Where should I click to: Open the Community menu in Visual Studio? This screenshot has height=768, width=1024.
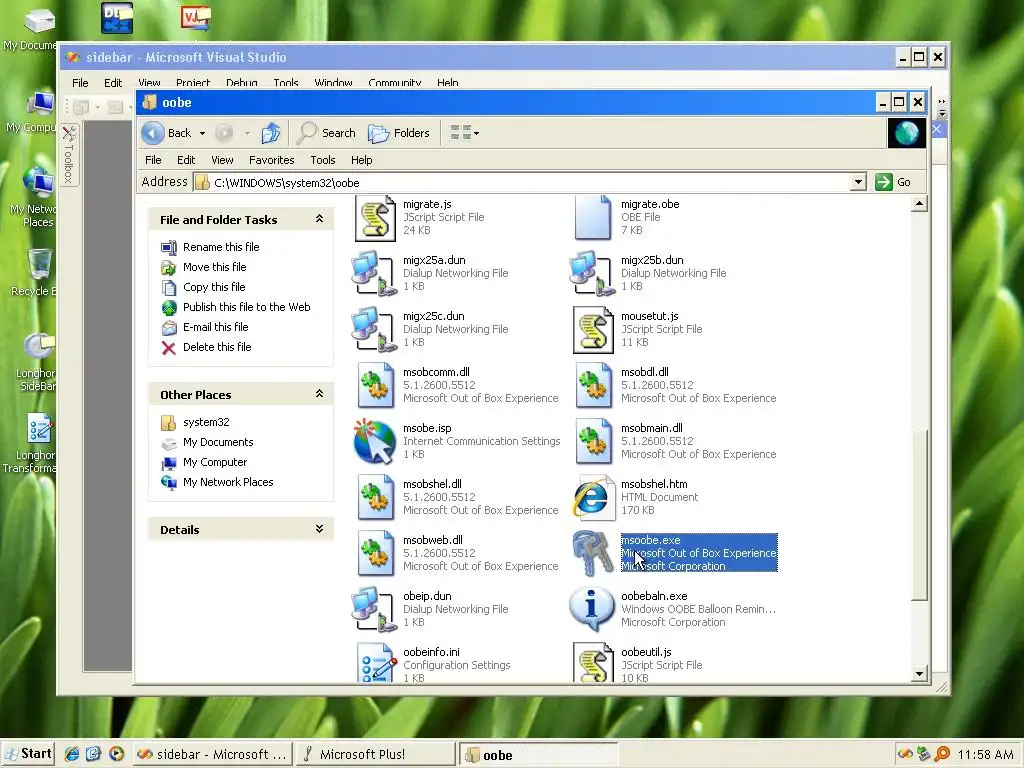pos(394,82)
